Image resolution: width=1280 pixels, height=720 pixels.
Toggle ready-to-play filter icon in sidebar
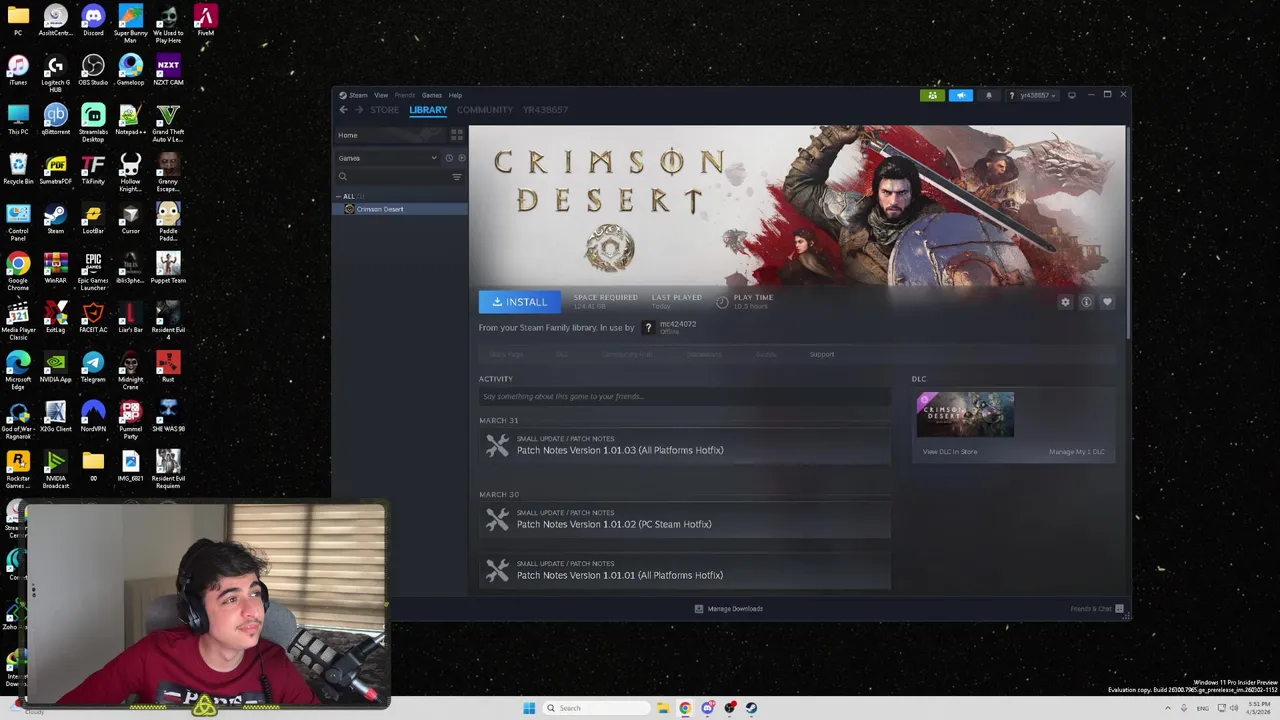[x=461, y=158]
